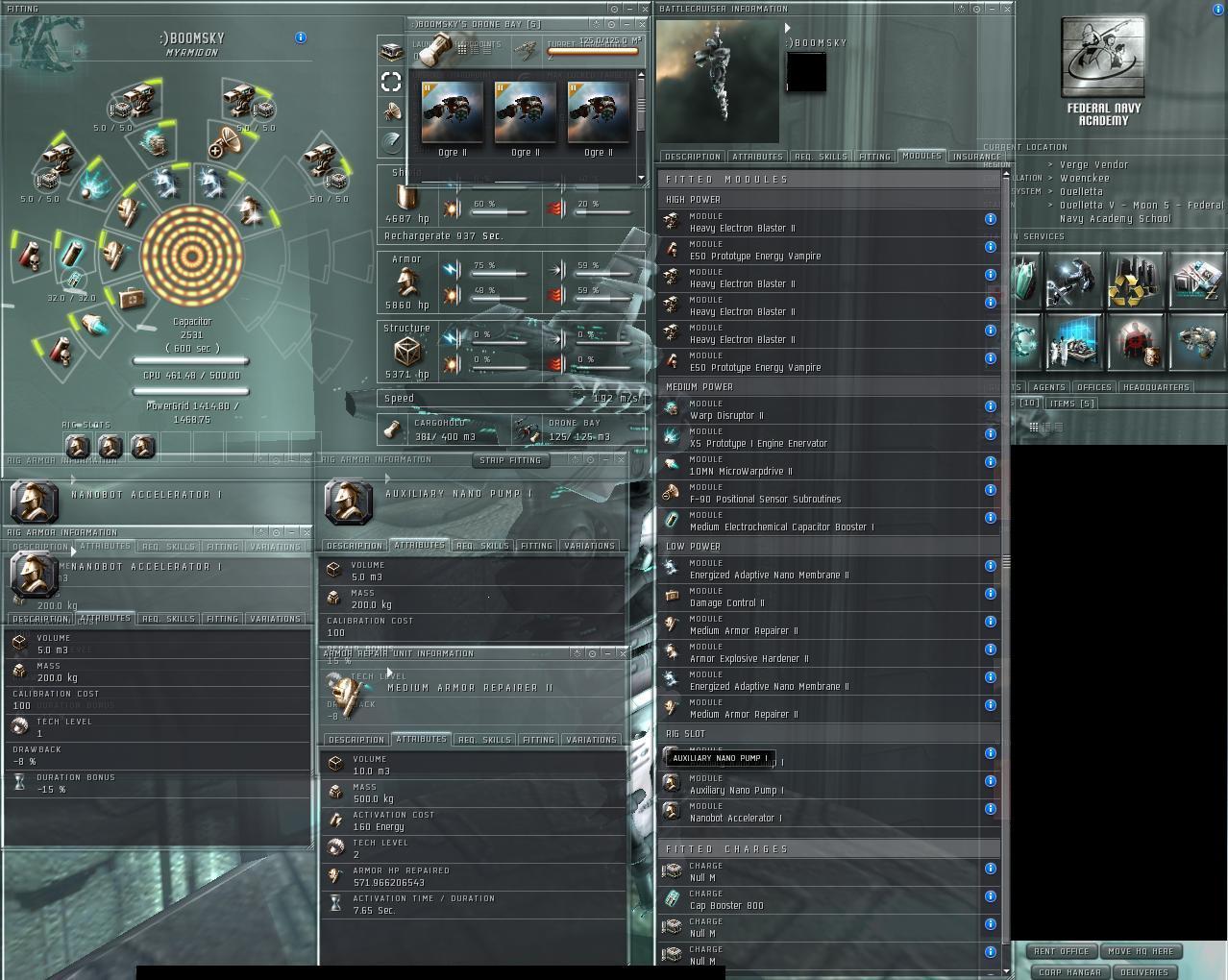Select the Duration Bonus -15 % attribute row
1228x980 pixels.
point(159,783)
